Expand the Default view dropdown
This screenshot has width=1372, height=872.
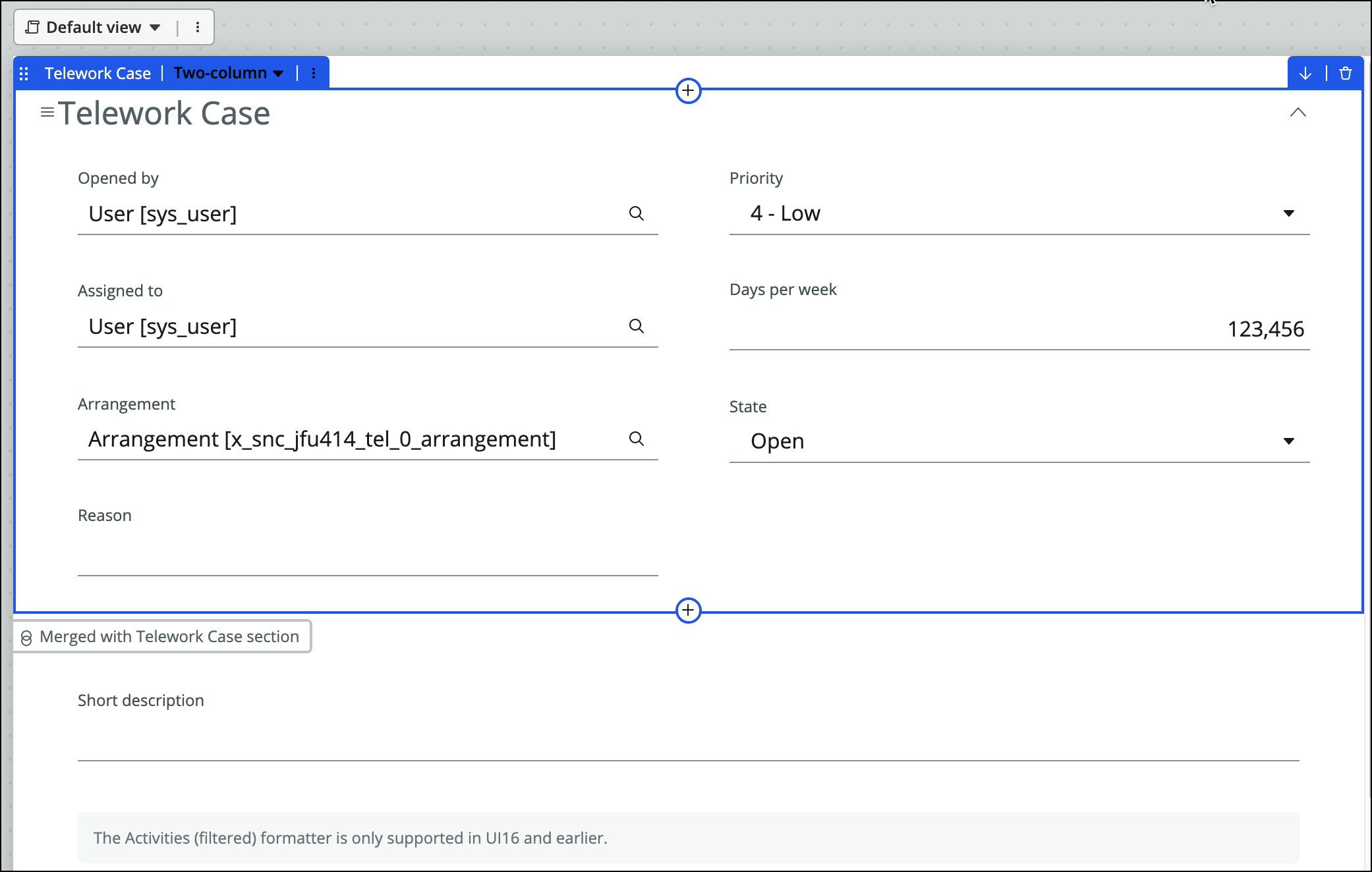click(94, 27)
